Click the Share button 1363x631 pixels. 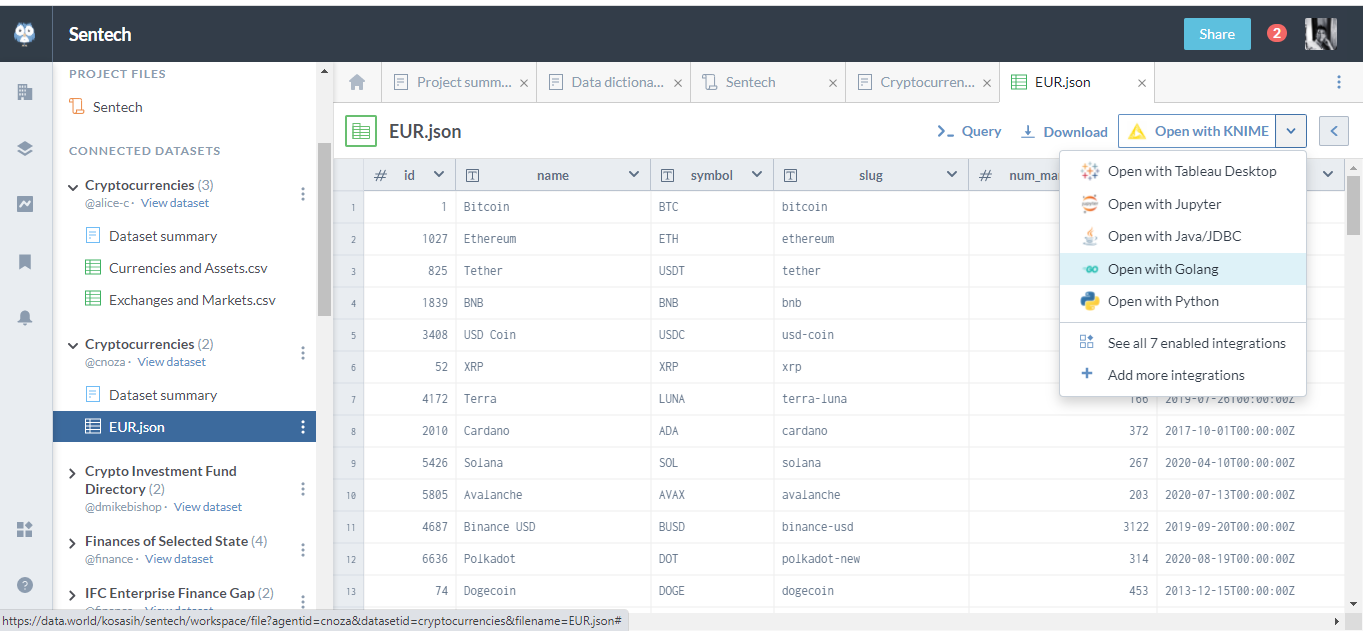click(1217, 34)
